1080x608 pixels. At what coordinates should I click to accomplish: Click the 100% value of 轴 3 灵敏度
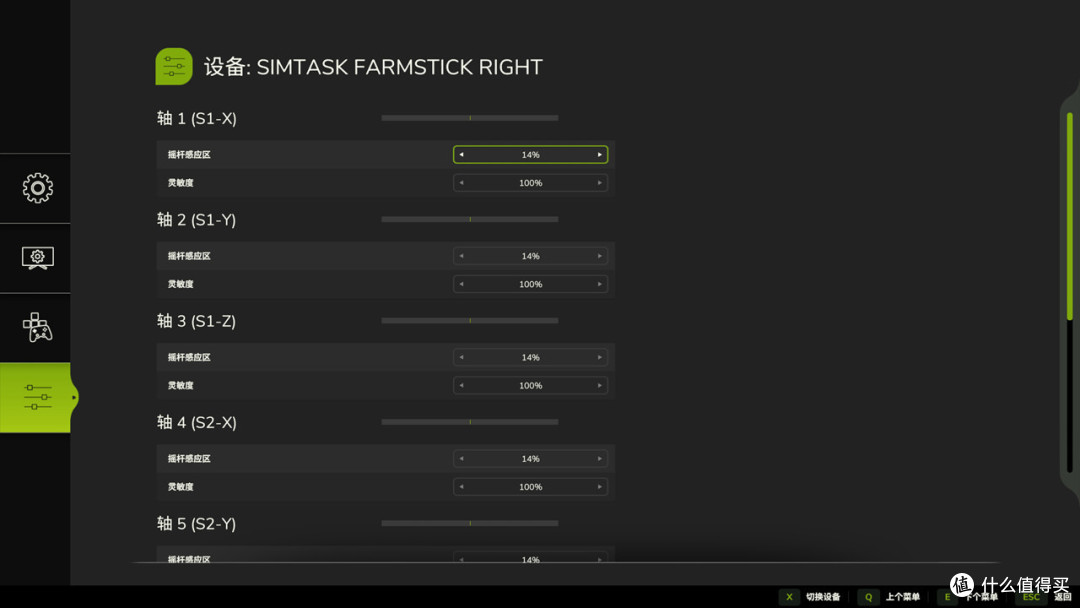pos(530,386)
